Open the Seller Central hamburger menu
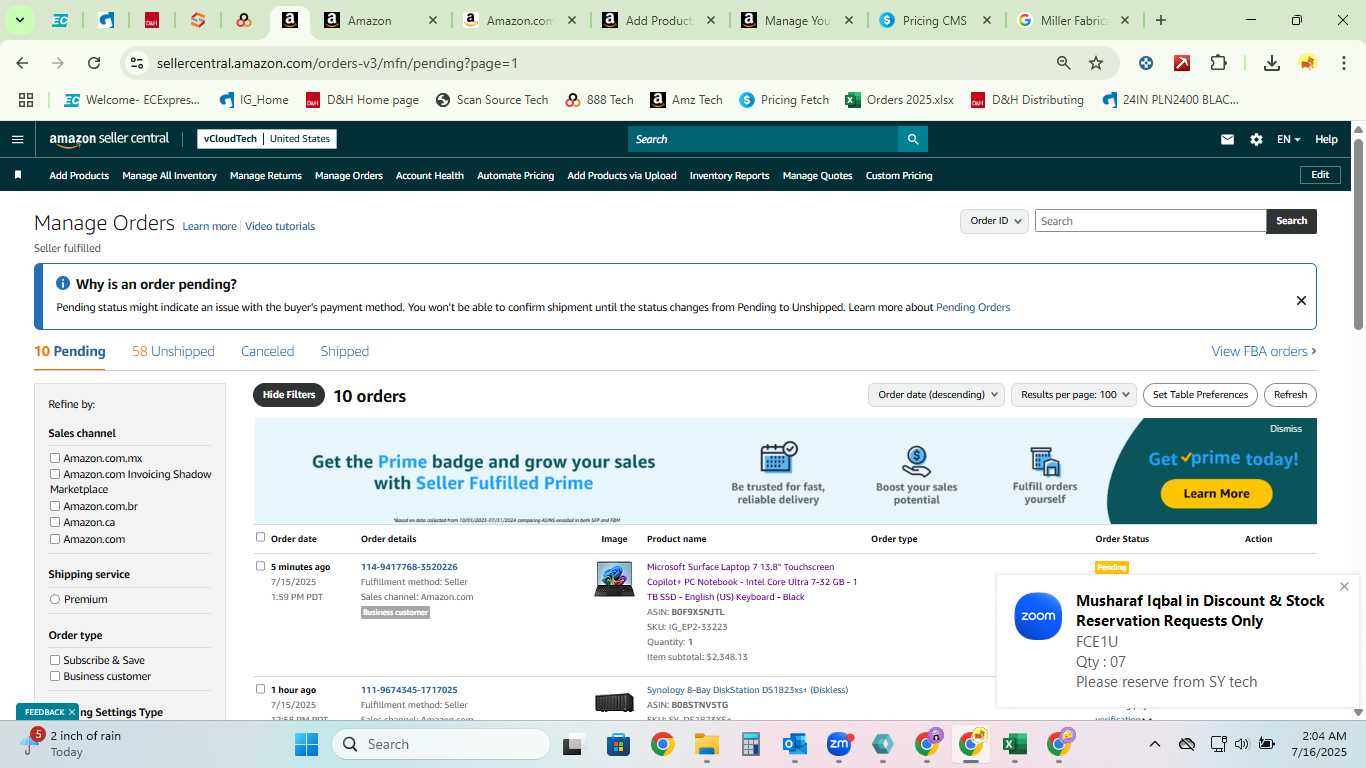The height and width of the screenshot is (768, 1366). pos(17,139)
